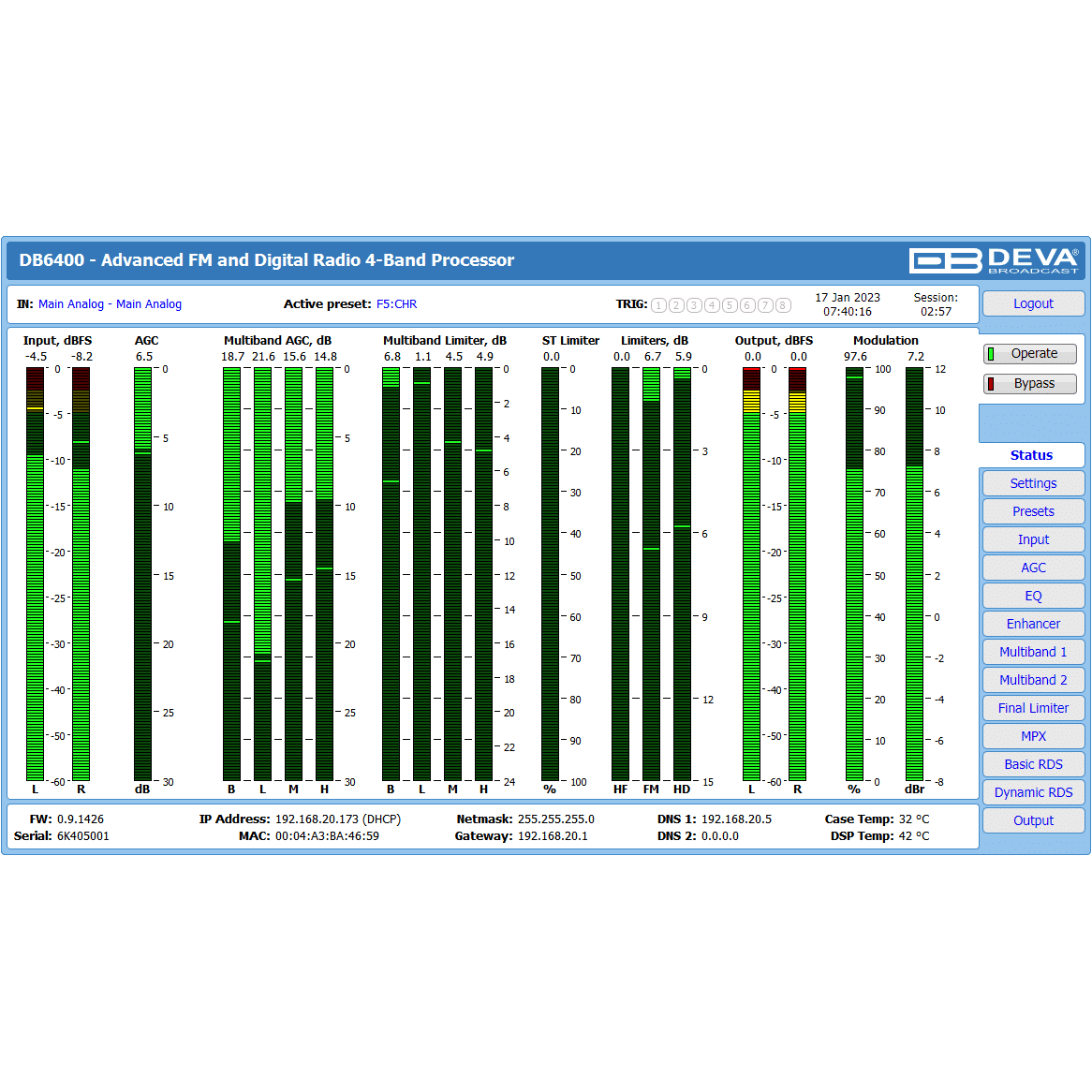Open Multiband 1 settings
Image resolution: width=1092 pixels, height=1092 pixels.
coord(1033,652)
